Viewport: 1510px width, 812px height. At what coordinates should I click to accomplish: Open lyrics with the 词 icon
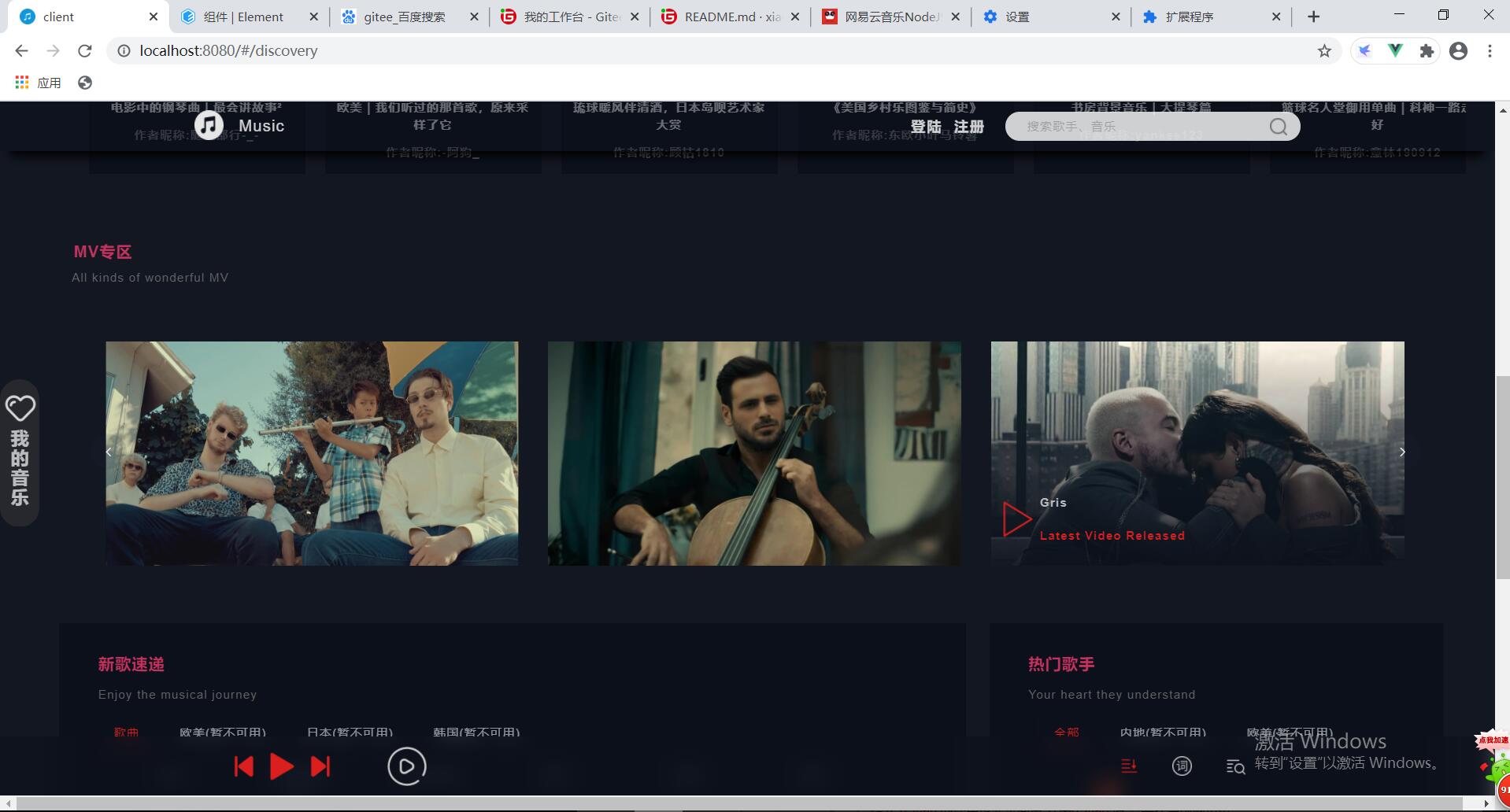point(1181,766)
